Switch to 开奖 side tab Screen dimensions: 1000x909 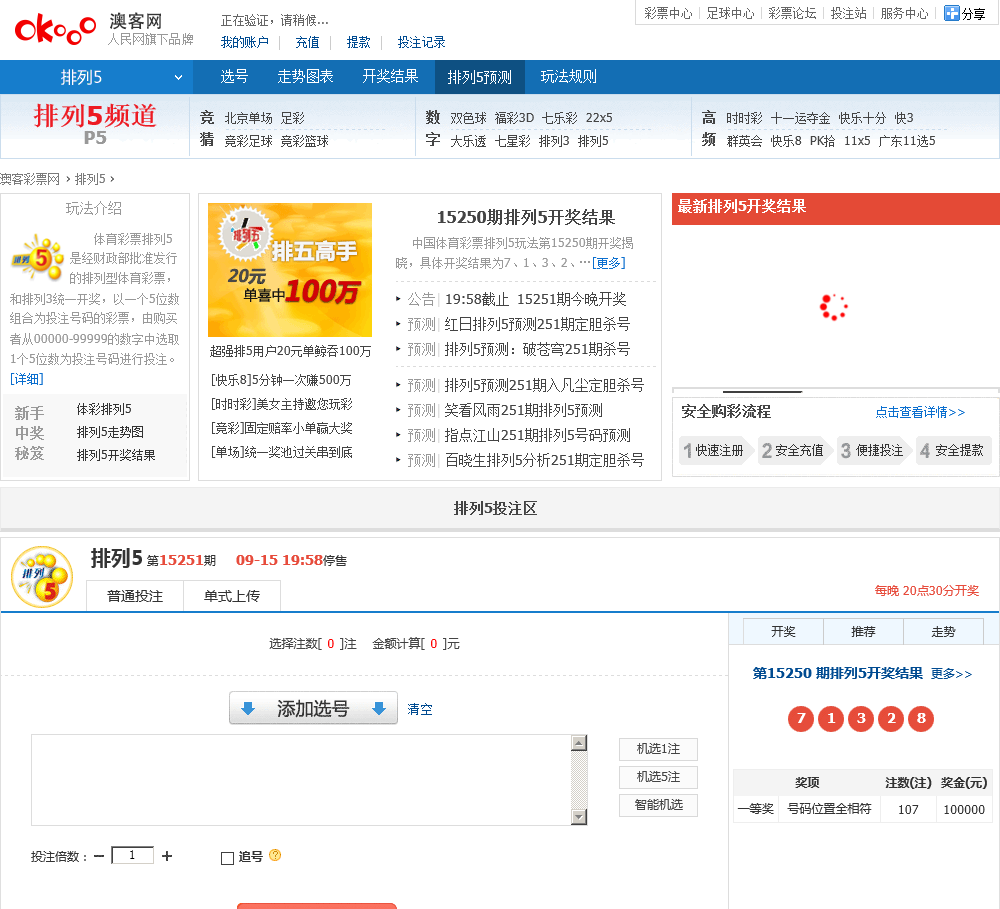783,632
